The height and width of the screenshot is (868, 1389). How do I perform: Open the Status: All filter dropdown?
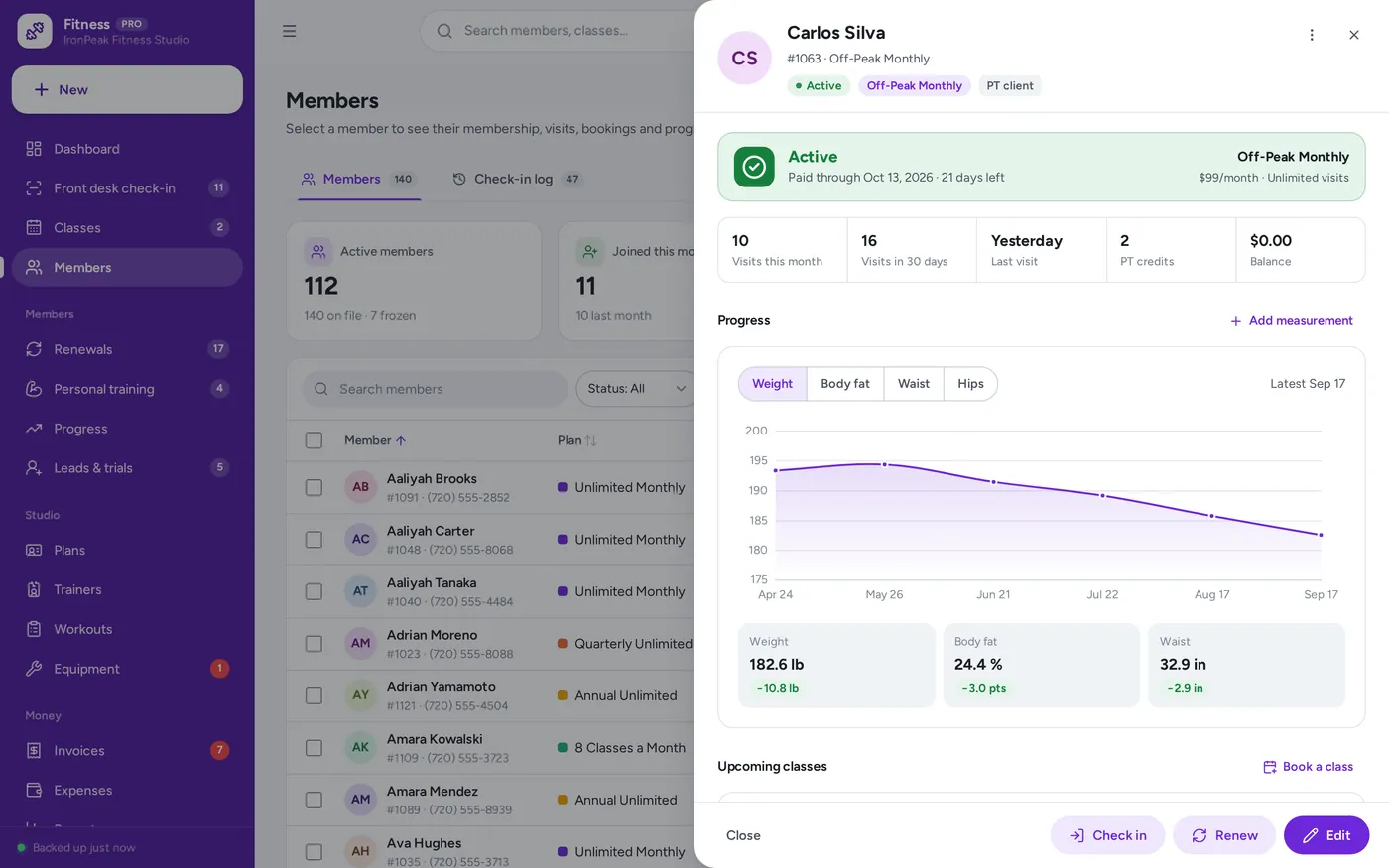637,389
